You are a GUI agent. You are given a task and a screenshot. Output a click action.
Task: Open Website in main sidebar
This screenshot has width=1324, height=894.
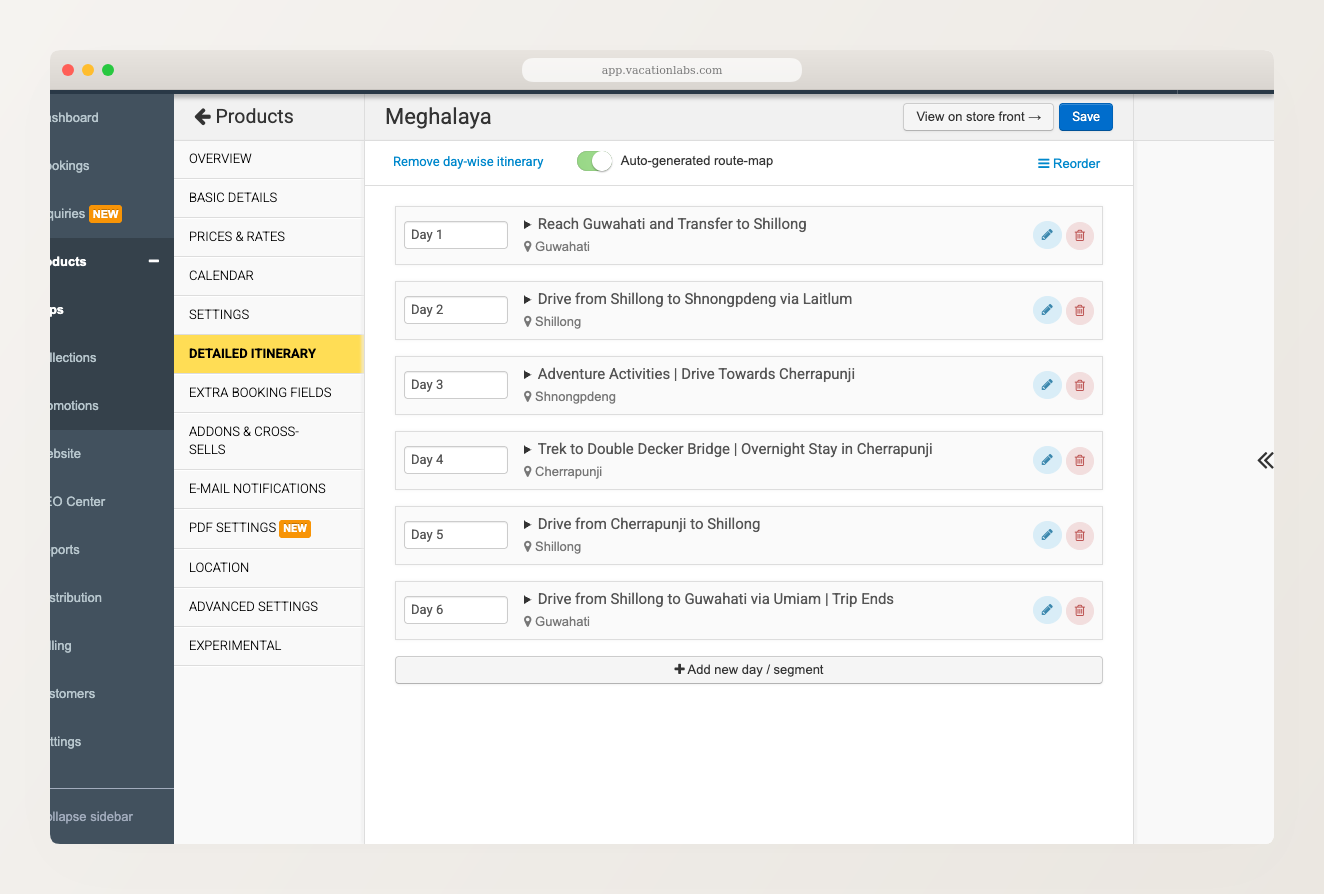tap(112, 454)
